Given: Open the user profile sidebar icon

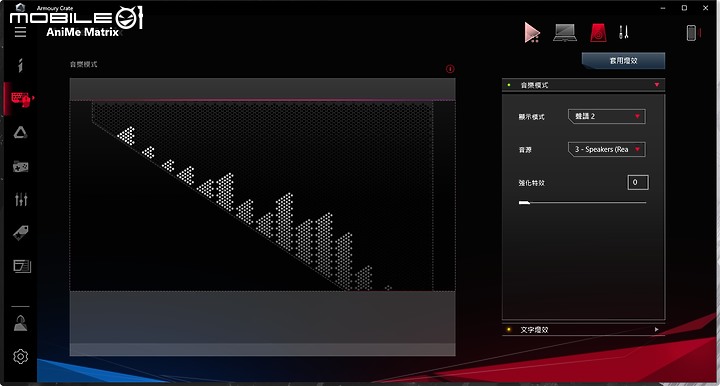Looking at the screenshot, I should click(21, 323).
